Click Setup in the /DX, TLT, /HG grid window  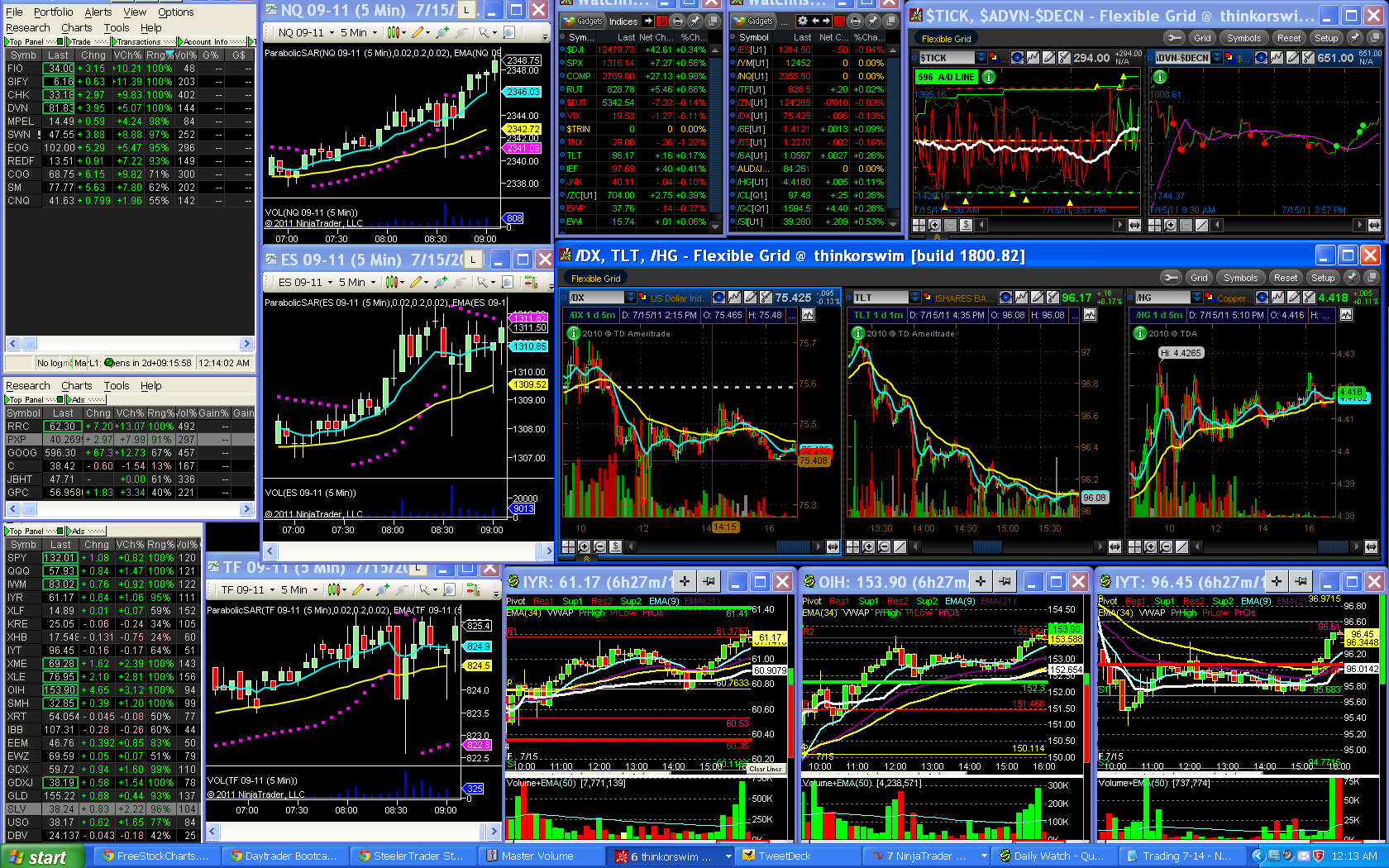tap(1323, 278)
